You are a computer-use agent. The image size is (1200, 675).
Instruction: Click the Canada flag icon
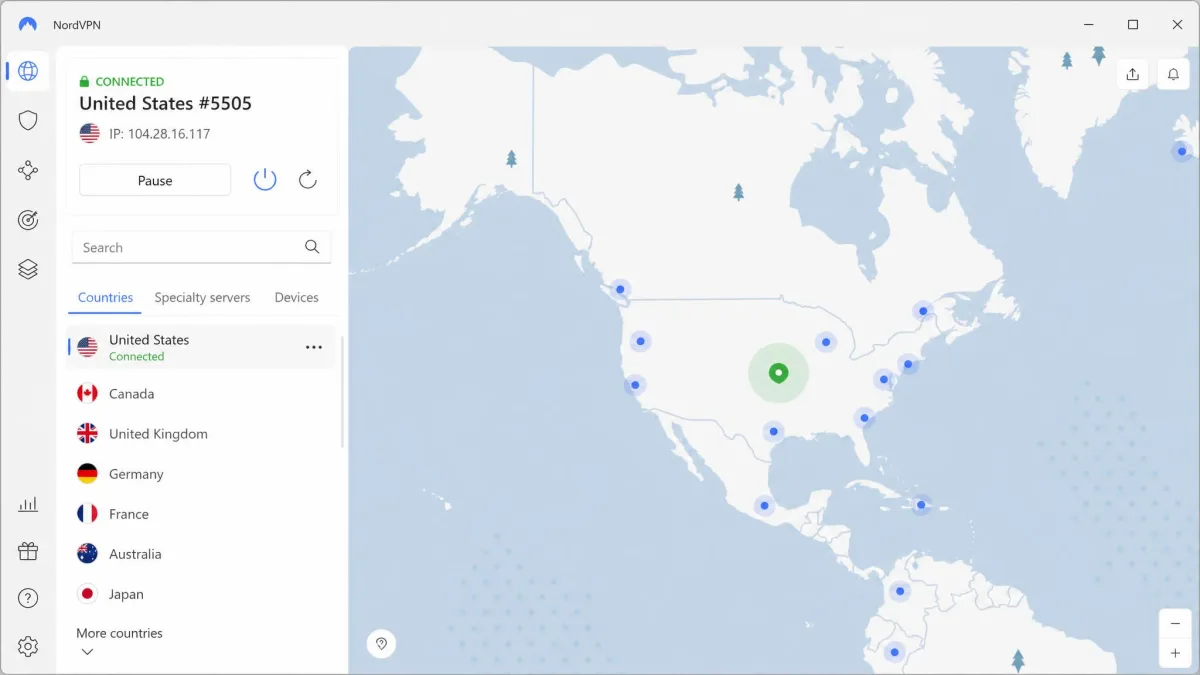[87, 394]
